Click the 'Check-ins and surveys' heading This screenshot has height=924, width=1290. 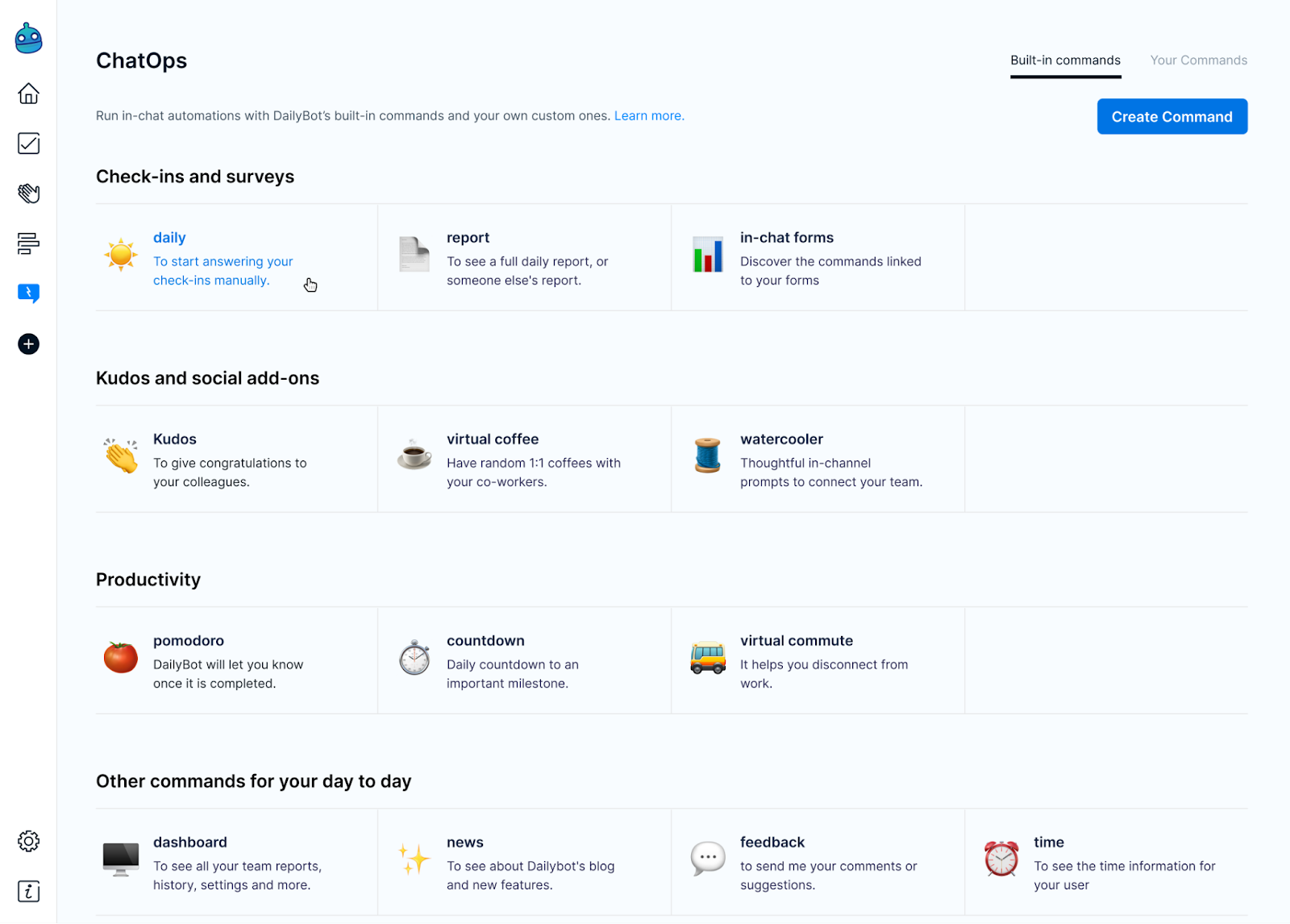195,177
